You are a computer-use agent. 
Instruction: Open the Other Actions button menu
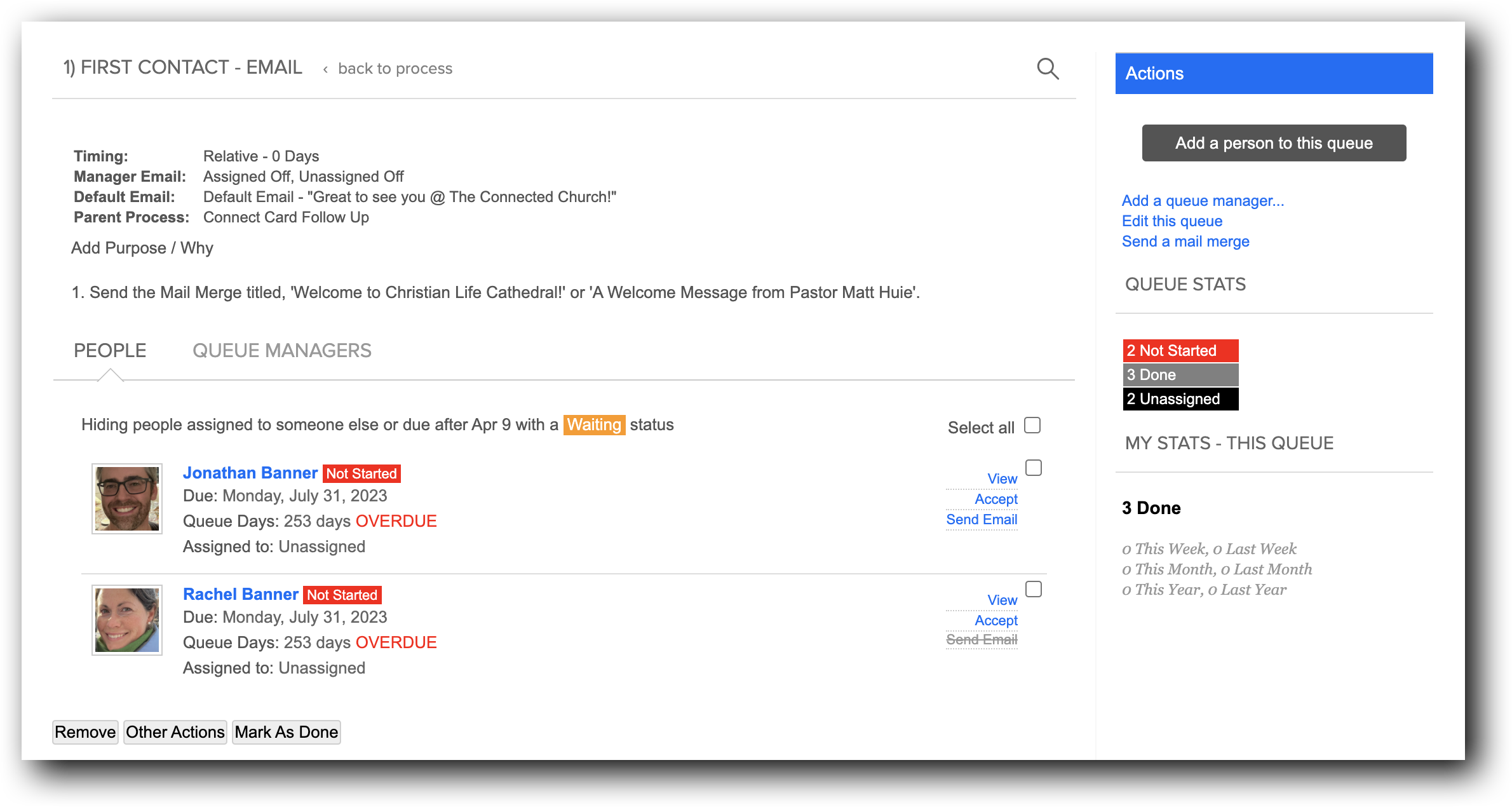point(175,732)
